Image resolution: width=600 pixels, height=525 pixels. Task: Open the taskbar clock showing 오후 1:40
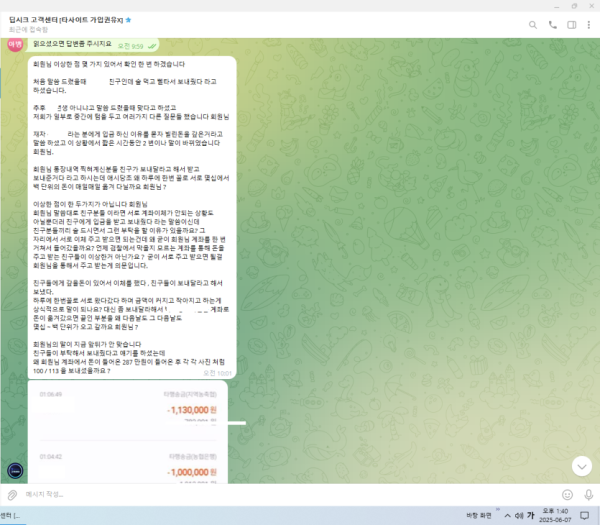click(555, 515)
